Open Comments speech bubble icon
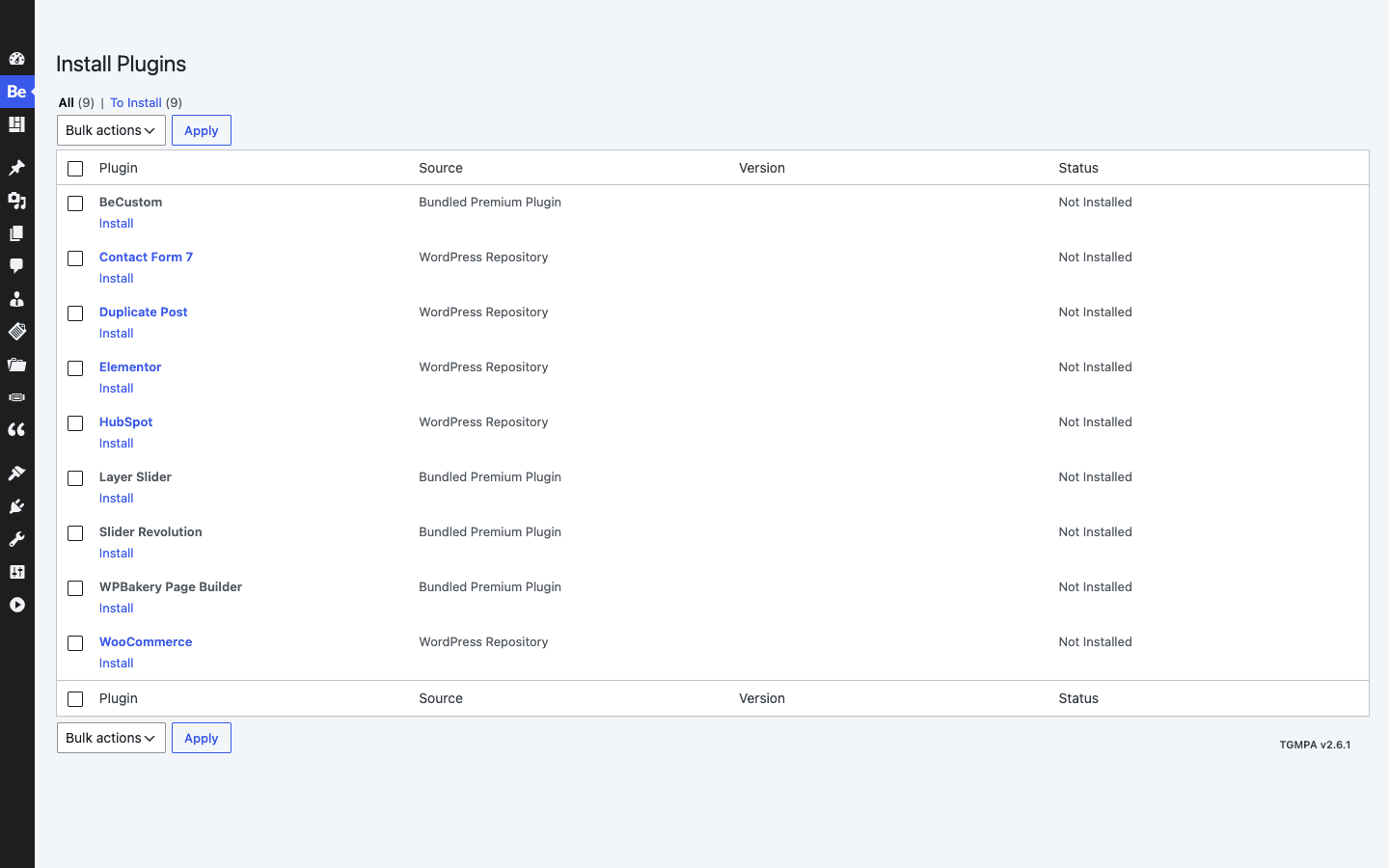 16,266
